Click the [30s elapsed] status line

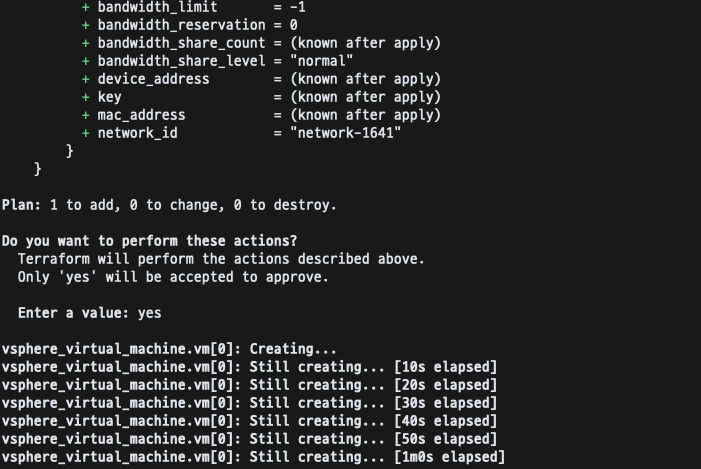(x=249, y=403)
